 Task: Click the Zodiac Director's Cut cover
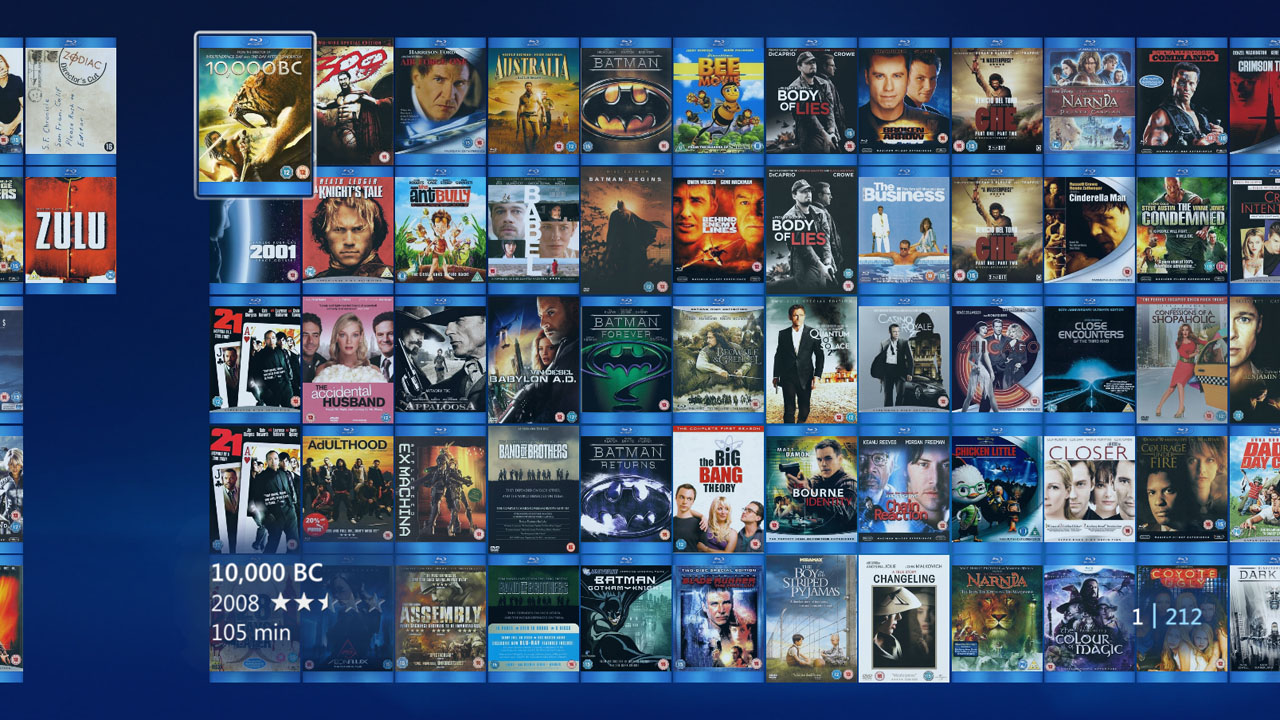point(70,101)
